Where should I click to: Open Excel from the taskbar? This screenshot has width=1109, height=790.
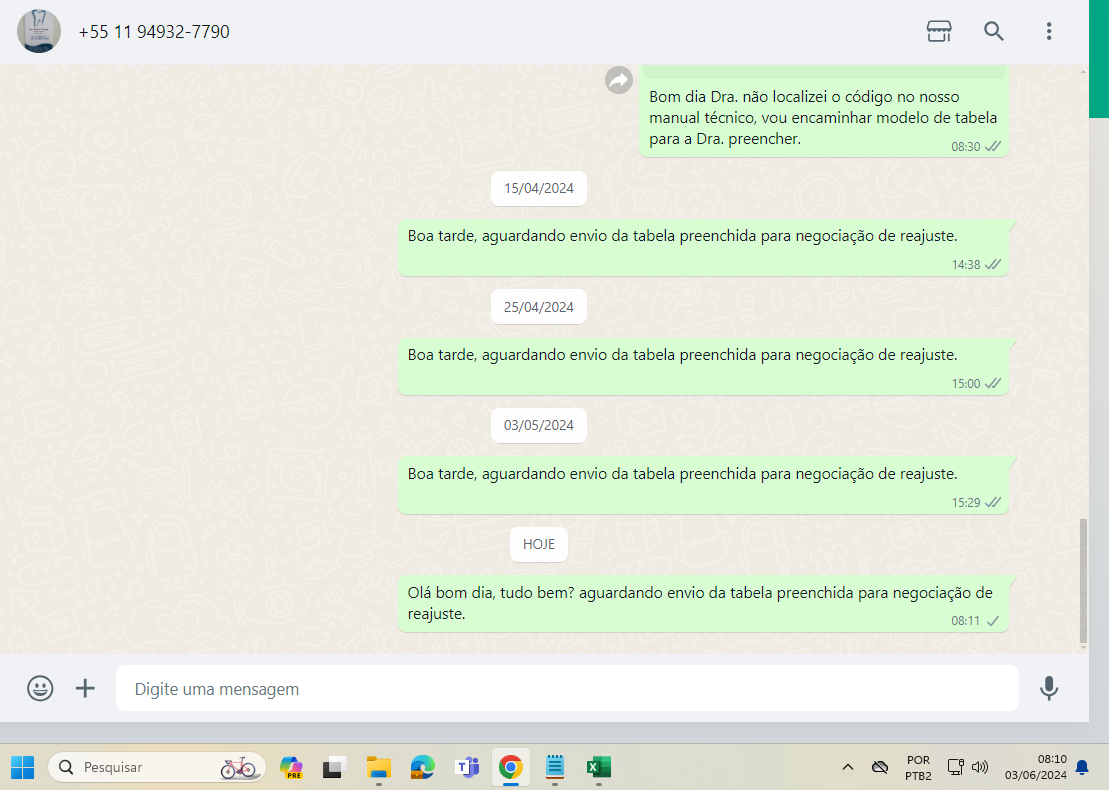pyautogui.click(x=598, y=767)
